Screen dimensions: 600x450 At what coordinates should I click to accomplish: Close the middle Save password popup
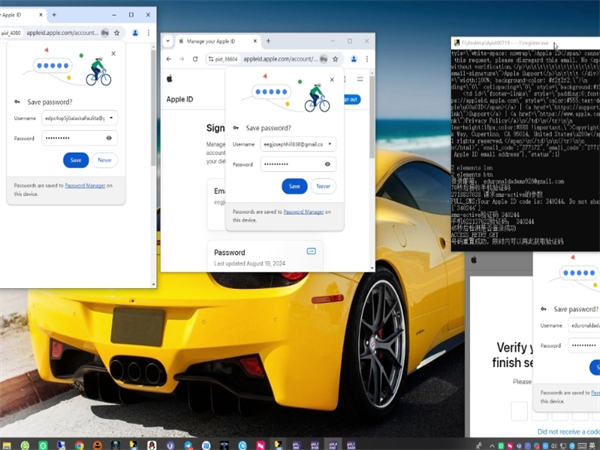pos(332,78)
